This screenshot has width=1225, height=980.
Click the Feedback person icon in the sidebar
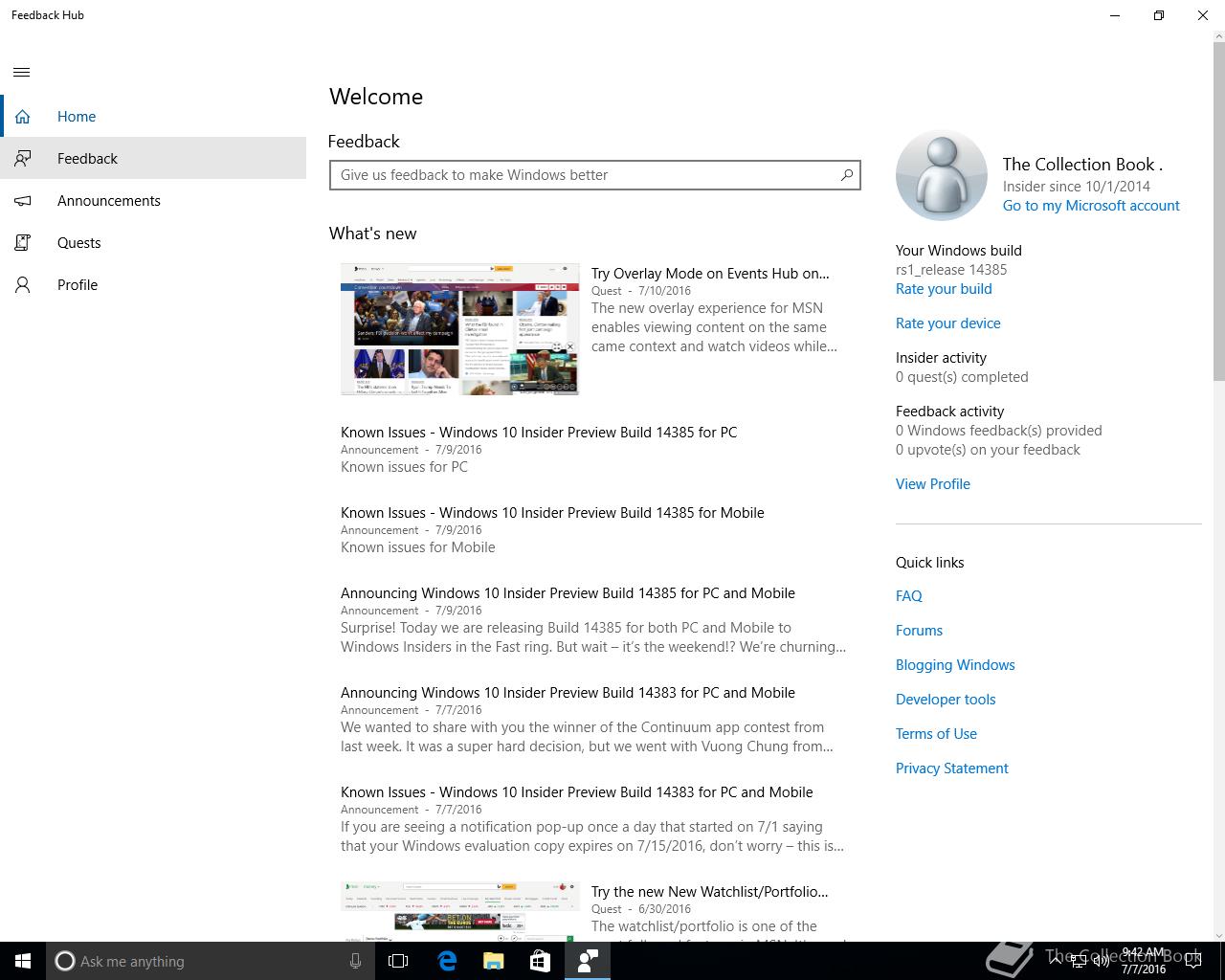(x=22, y=159)
